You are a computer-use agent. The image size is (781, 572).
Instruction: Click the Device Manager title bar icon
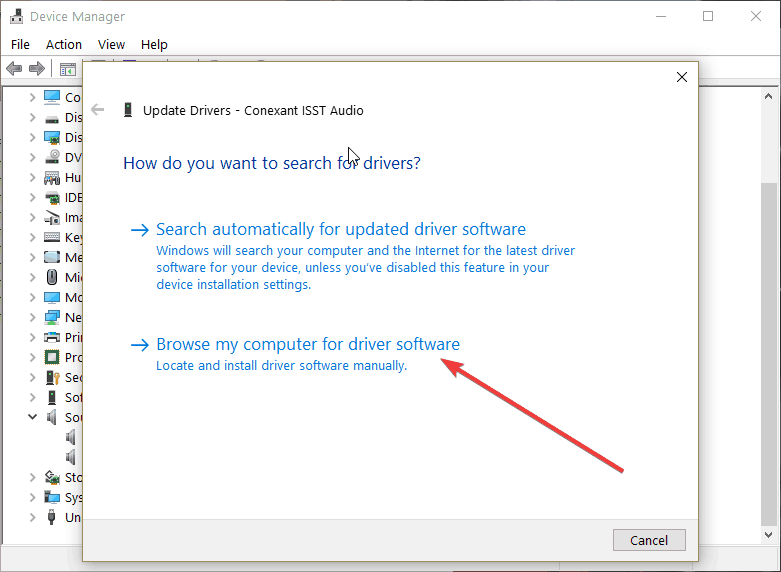tap(16, 16)
